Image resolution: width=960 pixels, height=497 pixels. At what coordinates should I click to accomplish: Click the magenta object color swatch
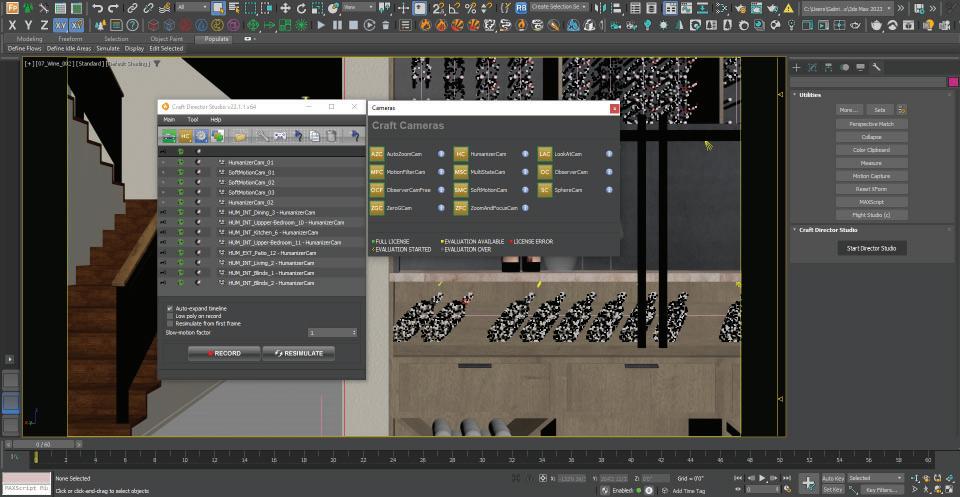pyautogui.click(x=951, y=82)
